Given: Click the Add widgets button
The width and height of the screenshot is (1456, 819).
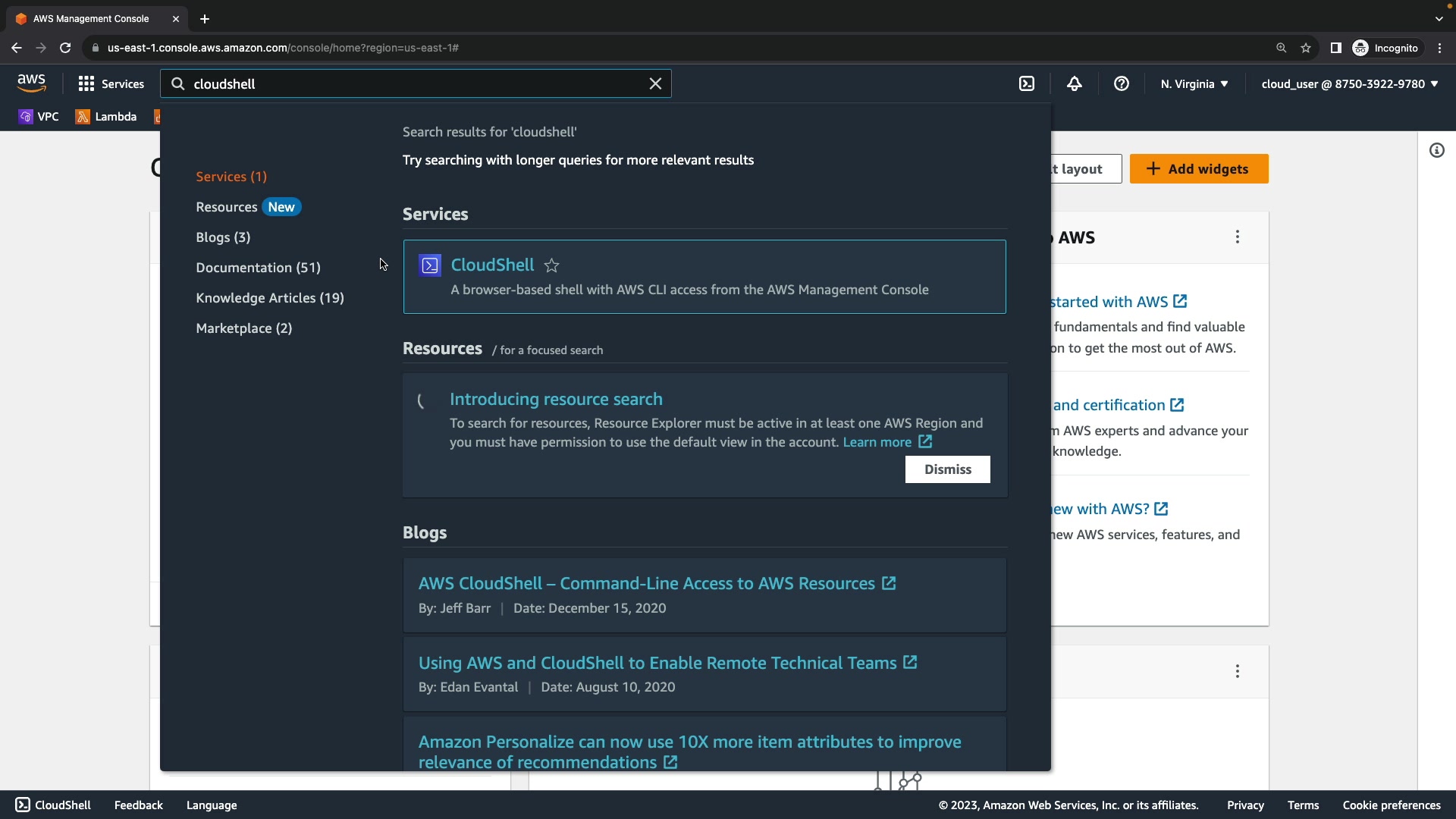Looking at the screenshot, I should (1198, 169).
